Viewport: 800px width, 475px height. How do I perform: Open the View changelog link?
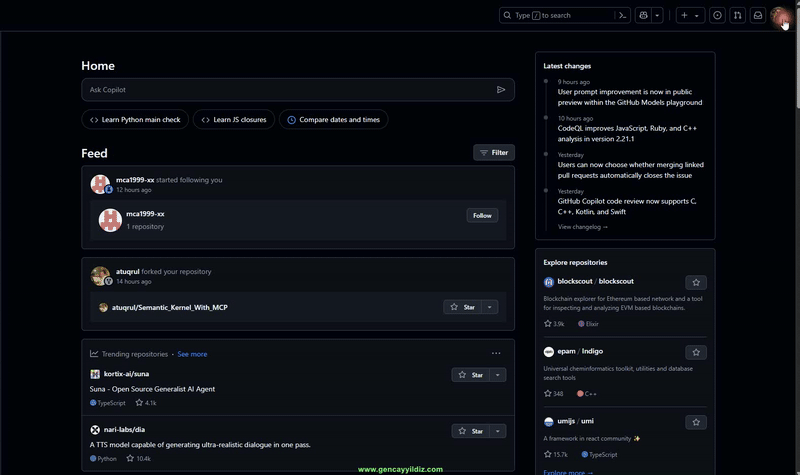pos(582,227)
